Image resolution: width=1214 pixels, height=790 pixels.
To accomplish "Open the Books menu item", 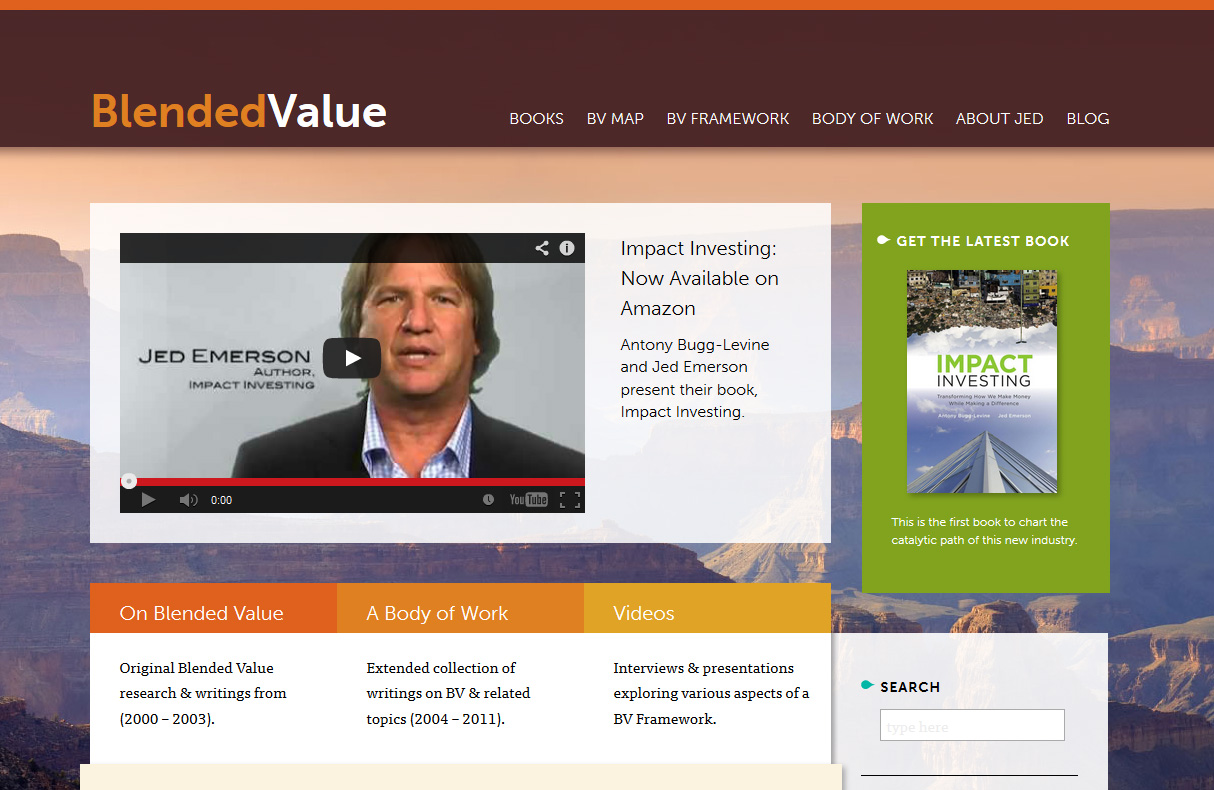I will click(x=536, y=118).
